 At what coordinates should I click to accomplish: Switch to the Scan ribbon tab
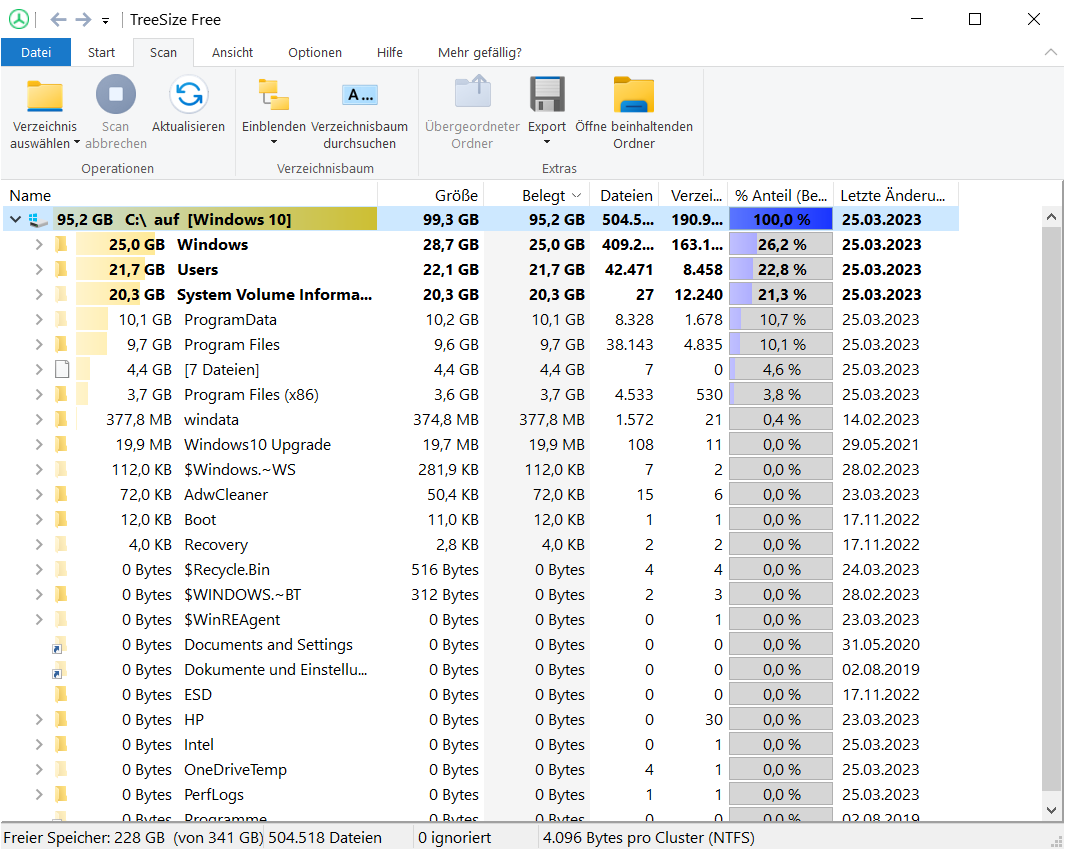(163, 52)
